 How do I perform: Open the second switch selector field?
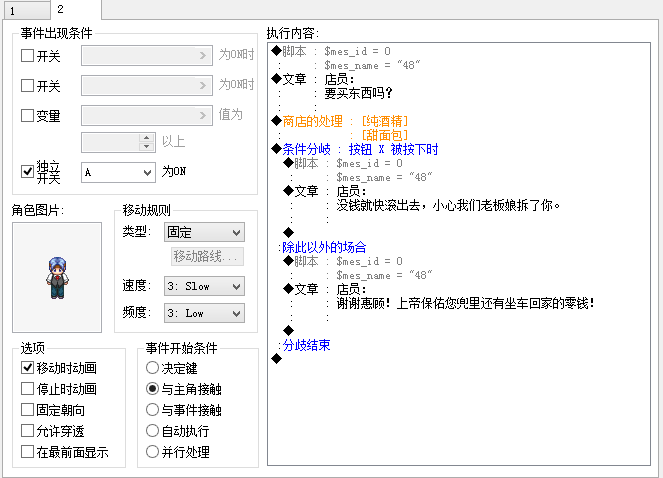[147, 85]
